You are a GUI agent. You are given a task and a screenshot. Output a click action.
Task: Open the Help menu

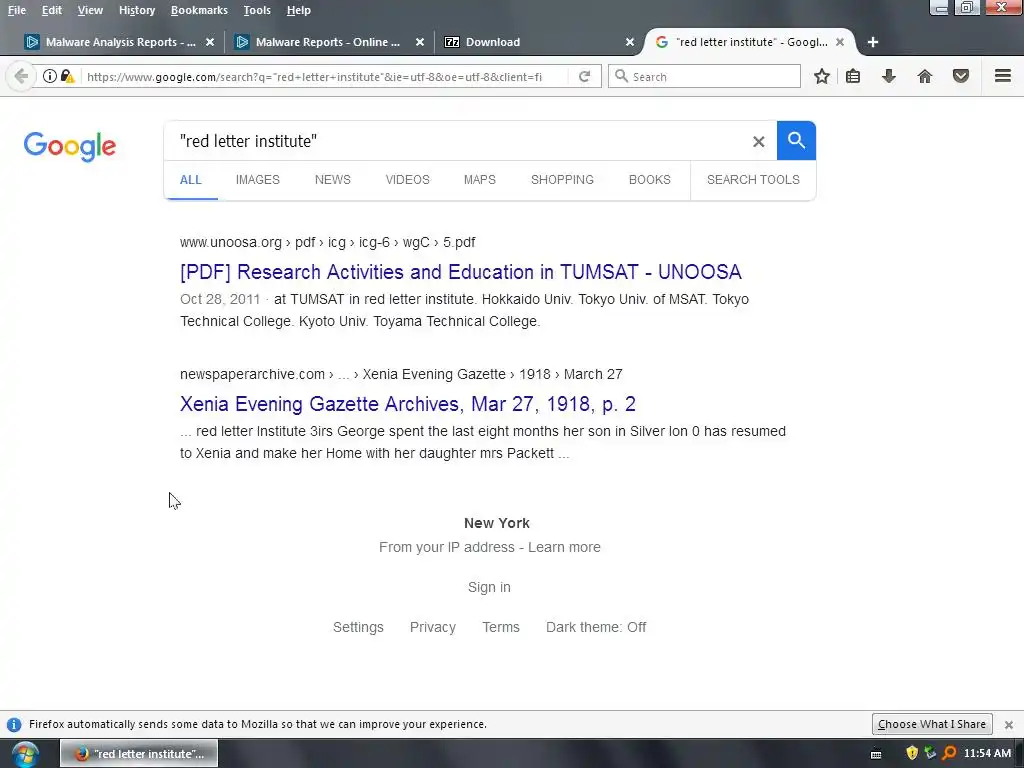pos(298,10)
